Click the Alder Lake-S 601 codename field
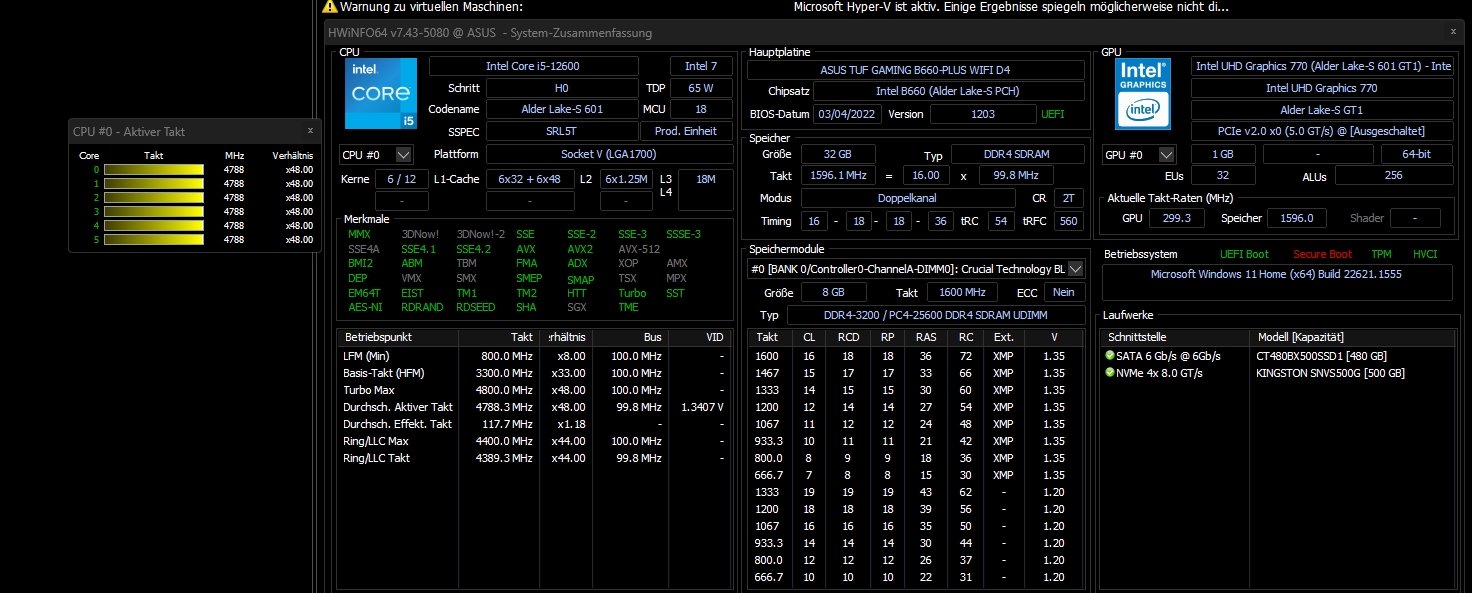1472x593 pixels. pyautogui.click(x=562, y=109)
